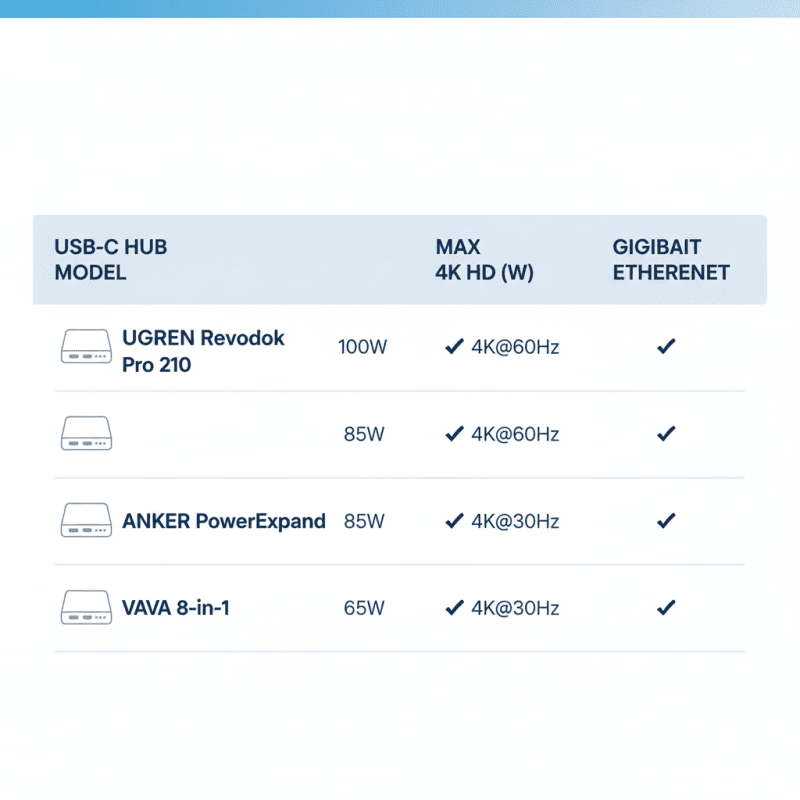Click the 100W power value
The image size is (800, 800).
362,348
